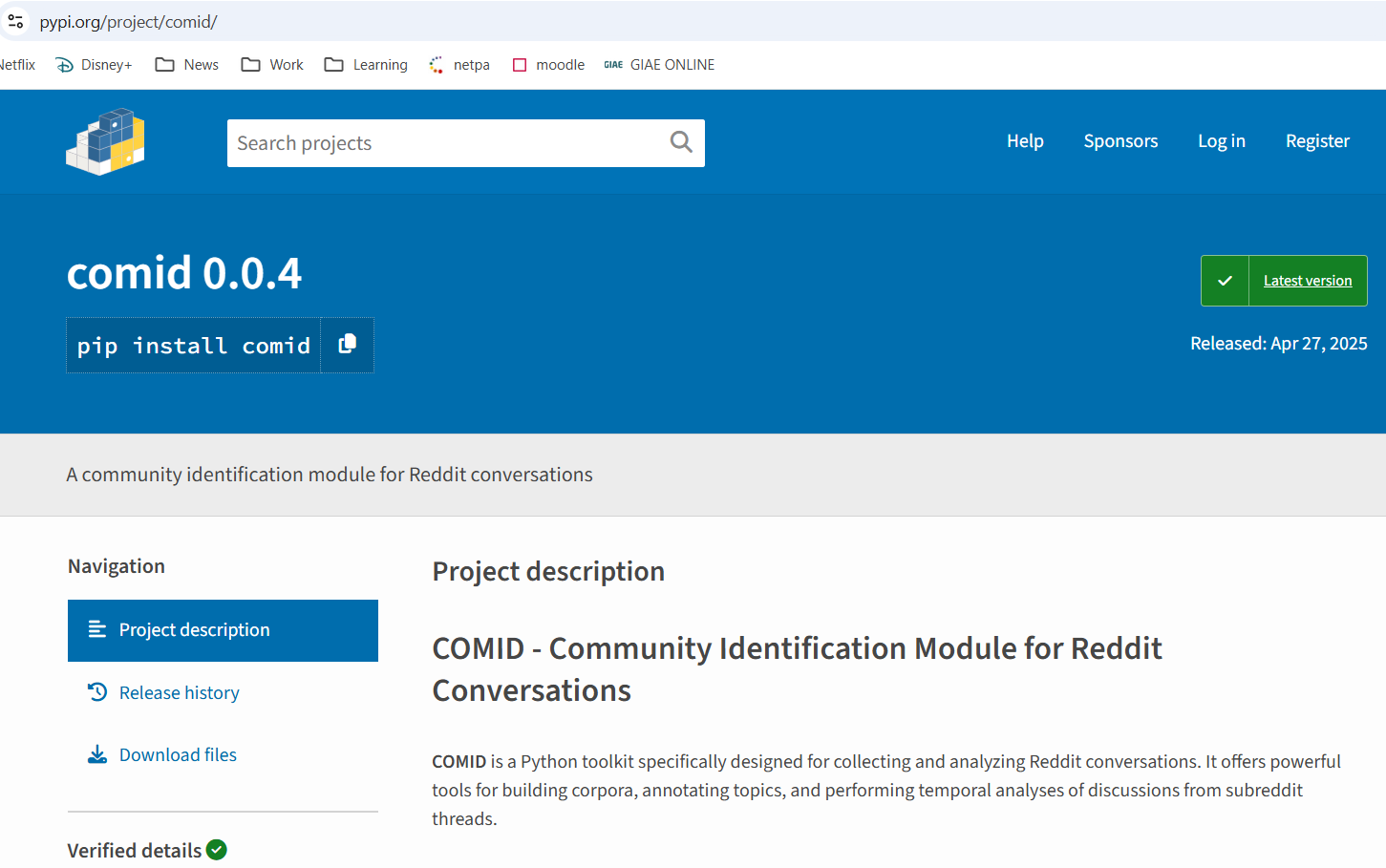
Task: Open the Sponsors page
Action: (1120, 141)
